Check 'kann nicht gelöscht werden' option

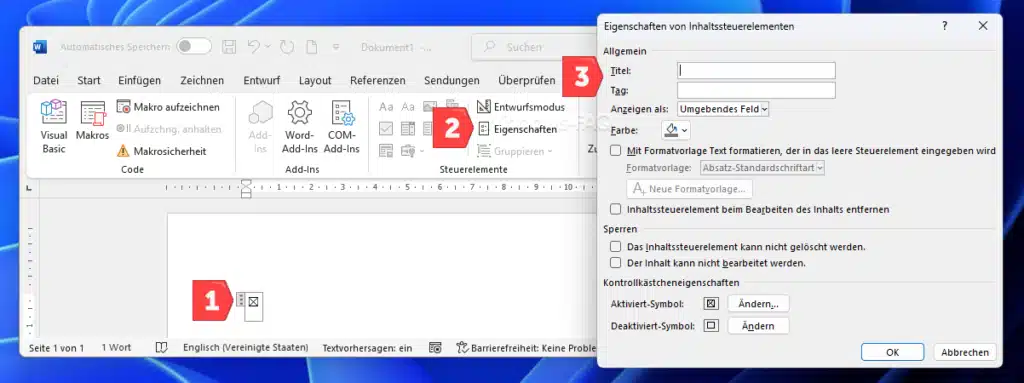click(x=615, y=247)
